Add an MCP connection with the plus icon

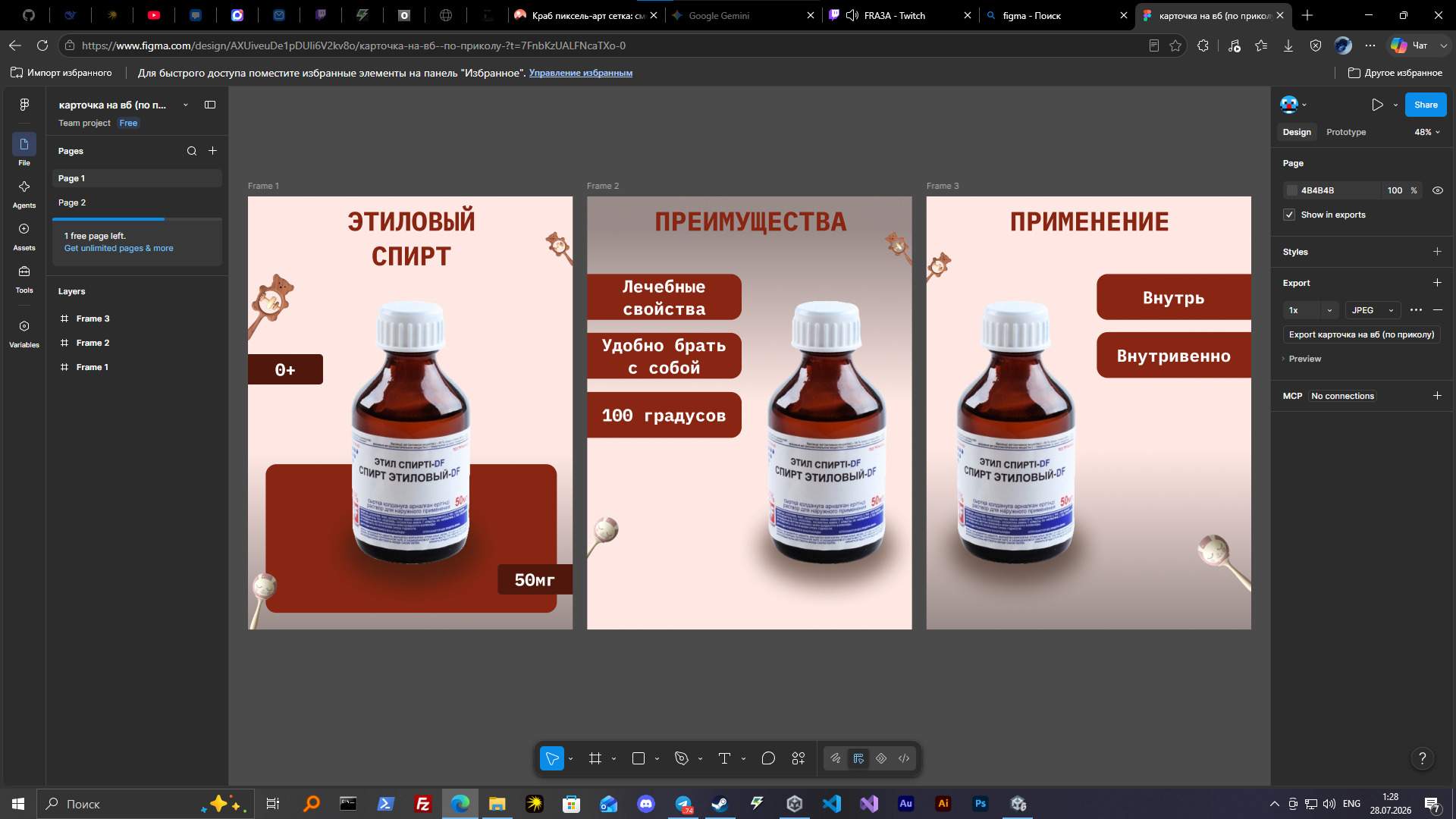[x=1437, y=396]
